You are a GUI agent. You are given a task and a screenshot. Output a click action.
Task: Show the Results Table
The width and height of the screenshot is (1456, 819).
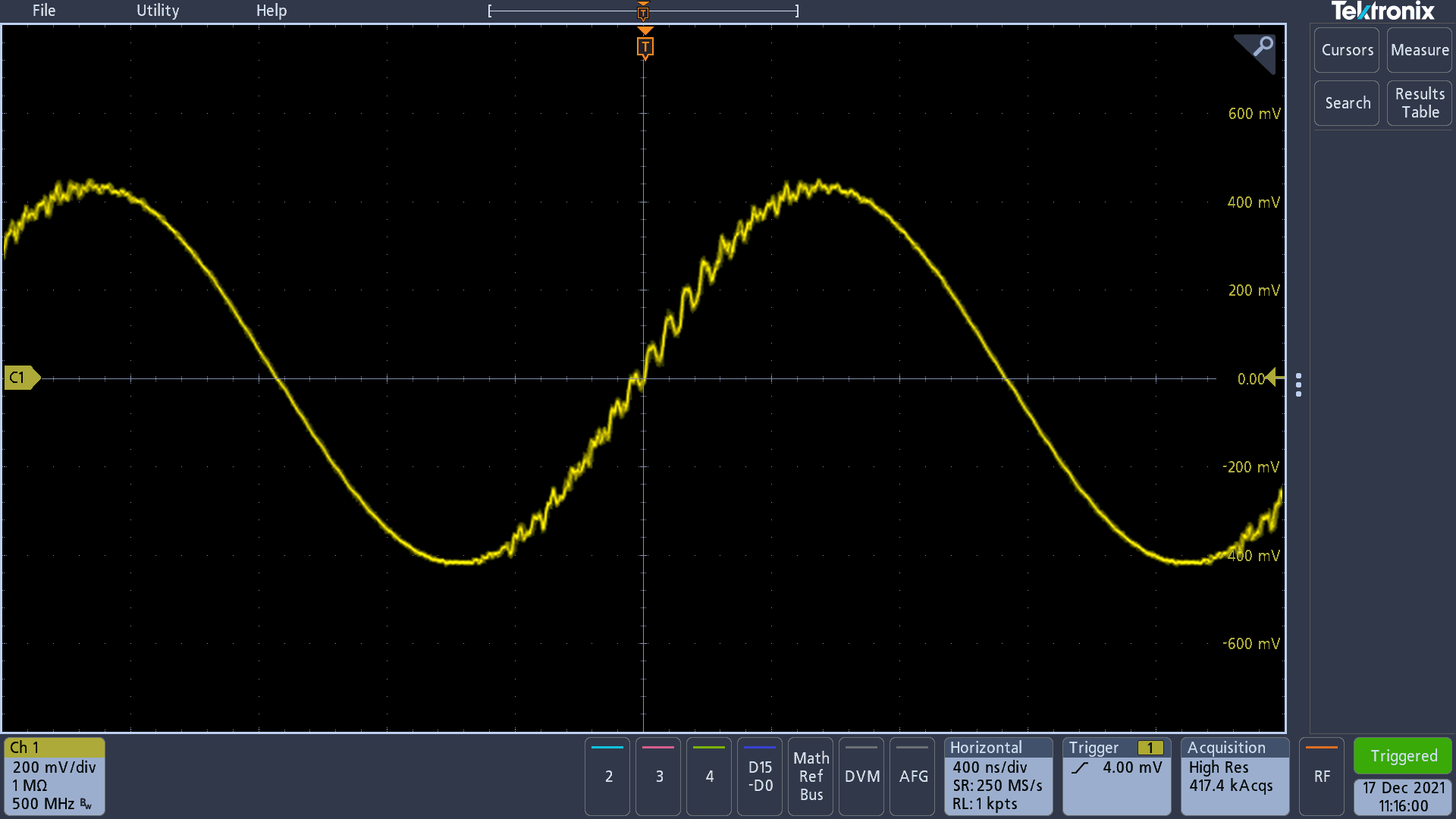point(1419,102)
